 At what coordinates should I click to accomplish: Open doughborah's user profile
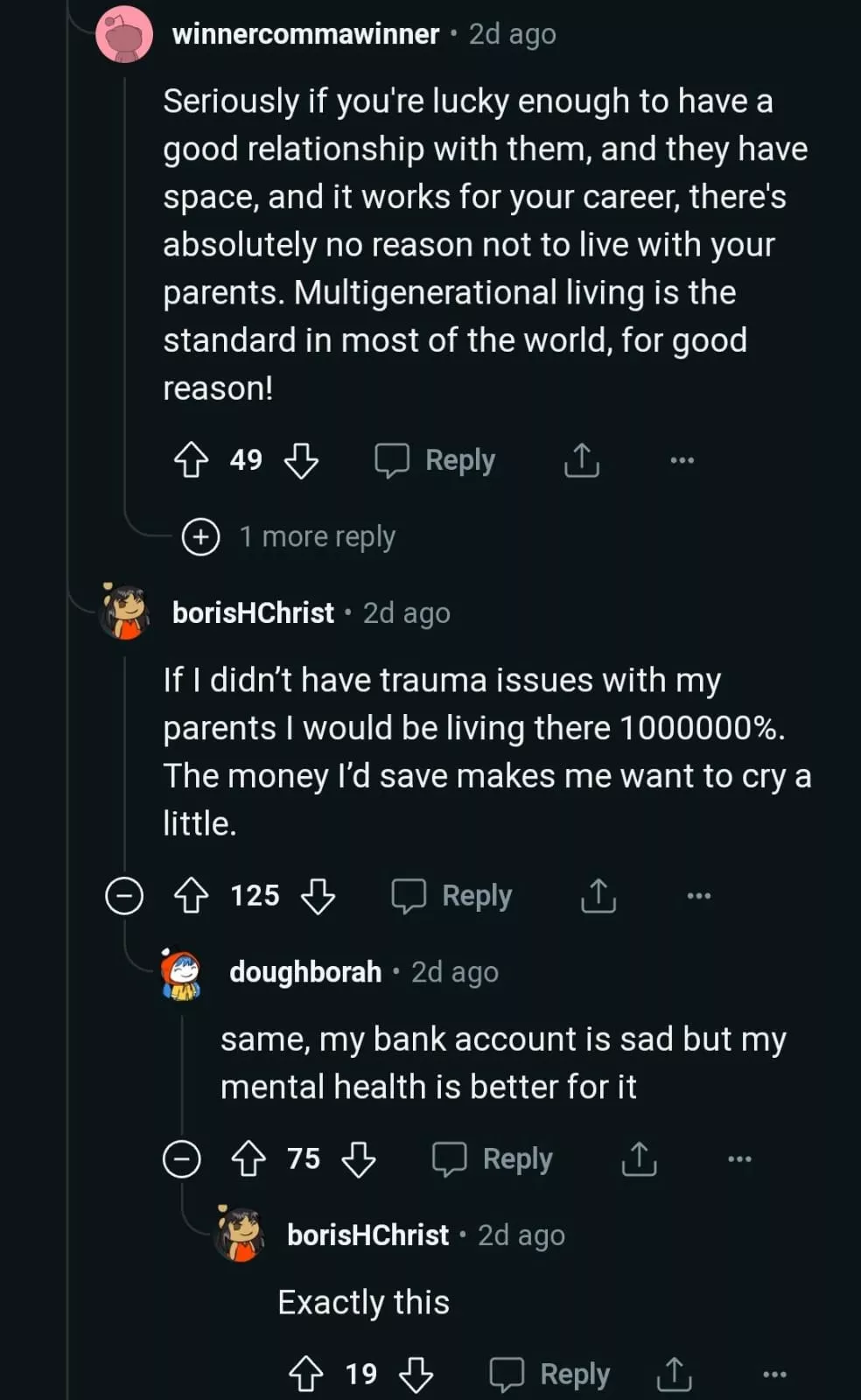coord(305,972)
